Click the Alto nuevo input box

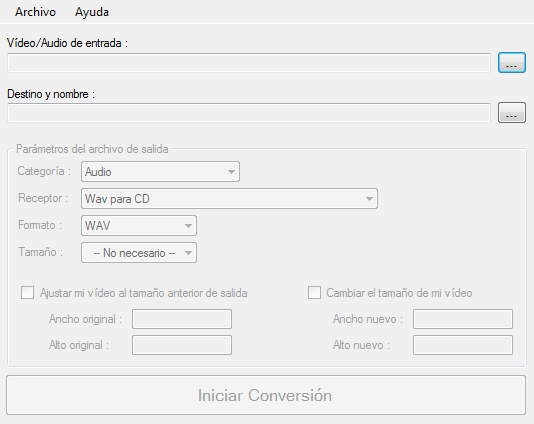point(463,345)
